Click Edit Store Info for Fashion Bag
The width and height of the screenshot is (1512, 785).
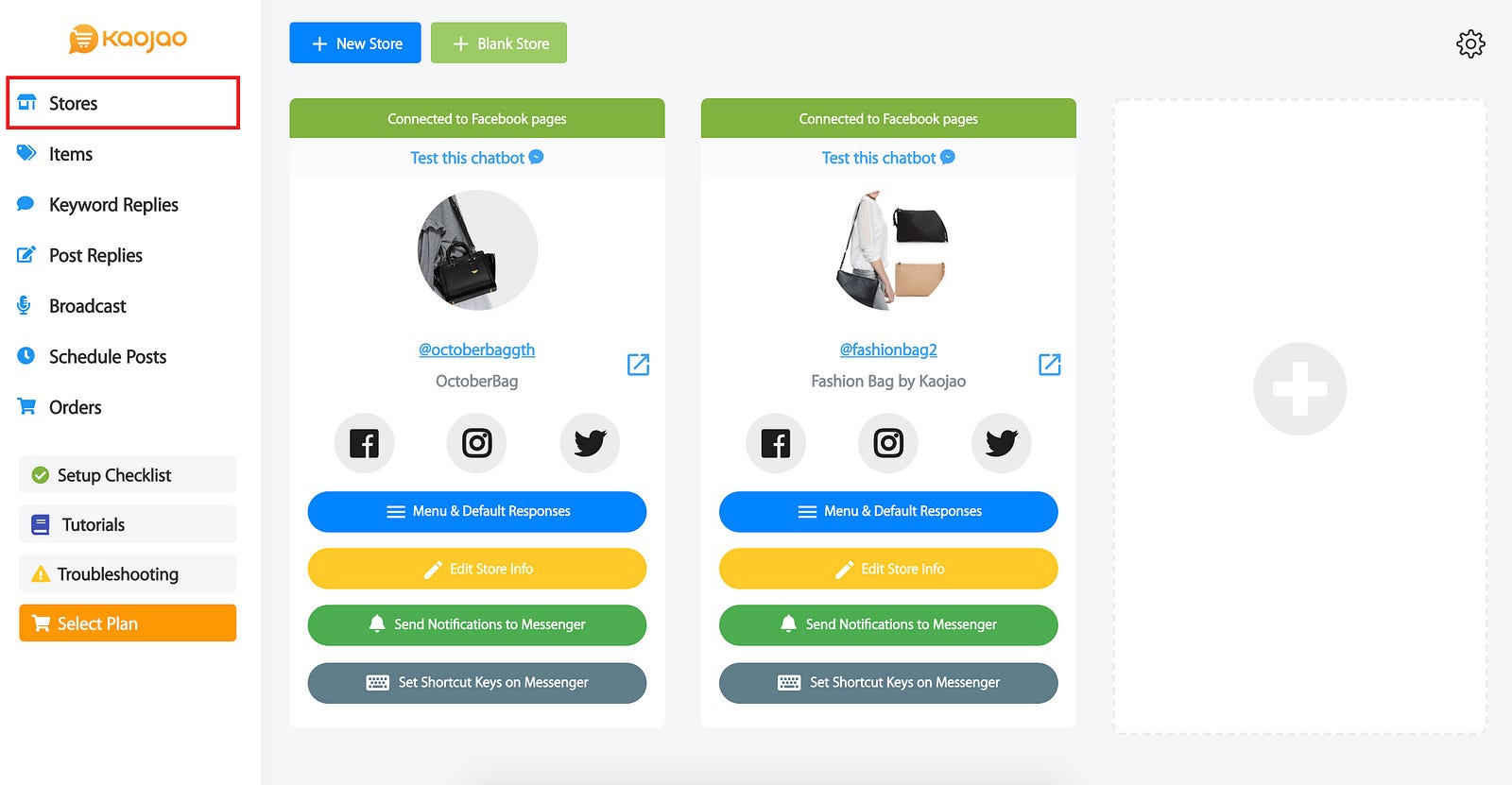(888, 569)
